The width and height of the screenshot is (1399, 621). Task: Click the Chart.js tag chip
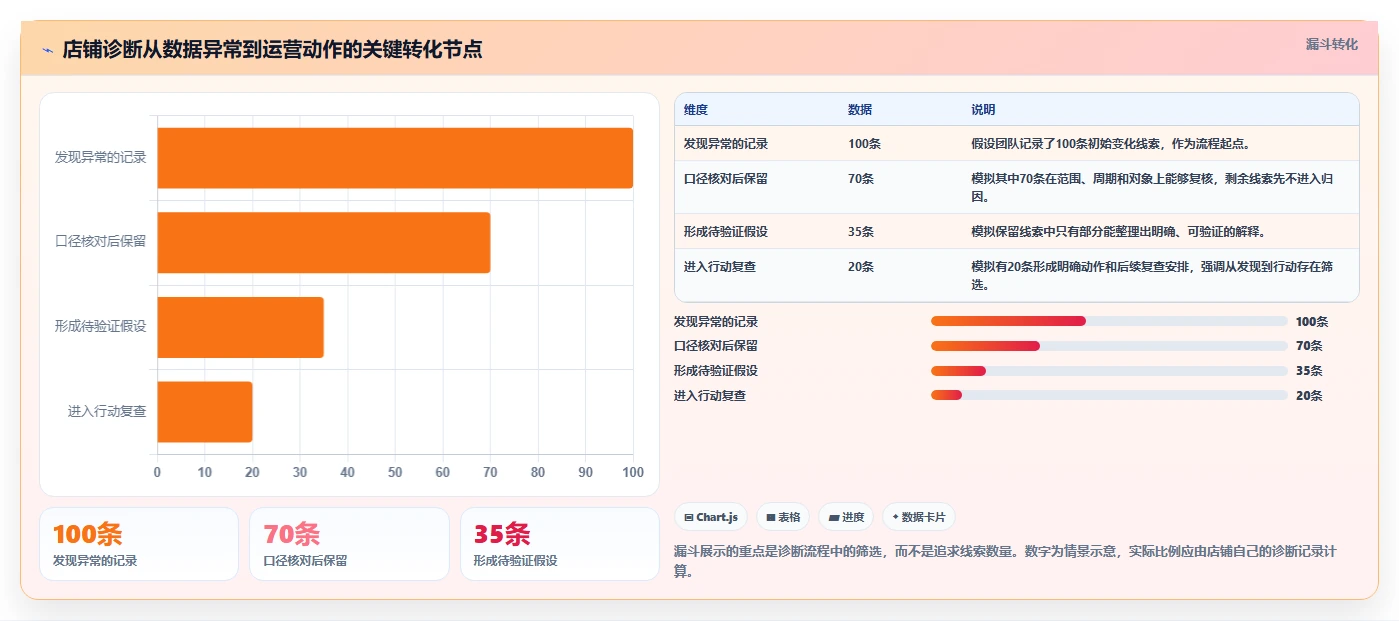(711, 517)
